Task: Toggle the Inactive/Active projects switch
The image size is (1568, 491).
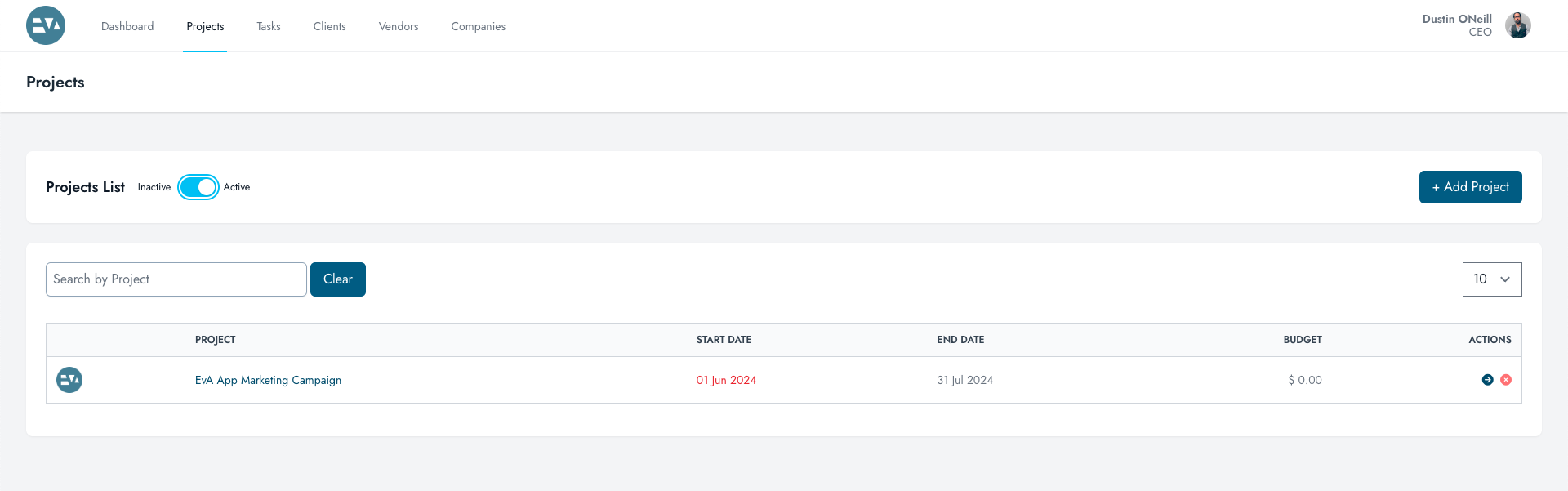Action: [198, 187]
